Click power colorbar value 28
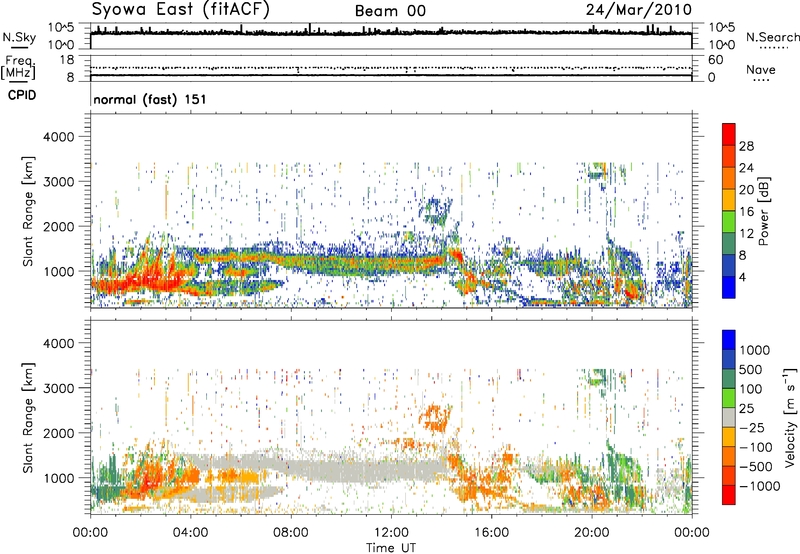This screenshot has height=554, width=800. (746, 146)
